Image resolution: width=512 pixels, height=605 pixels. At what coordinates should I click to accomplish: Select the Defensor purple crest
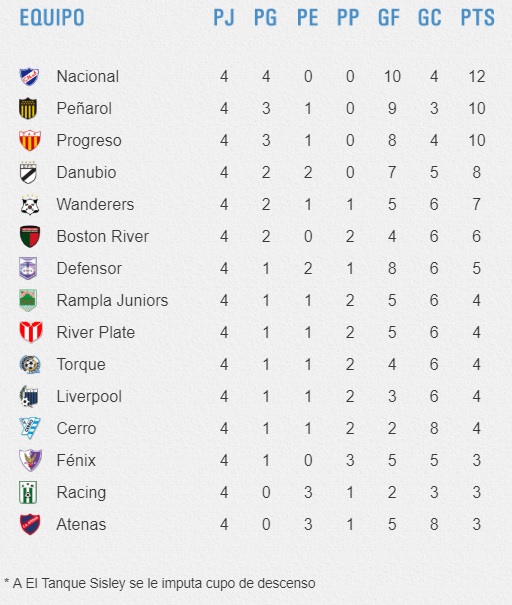coord(28,269)
